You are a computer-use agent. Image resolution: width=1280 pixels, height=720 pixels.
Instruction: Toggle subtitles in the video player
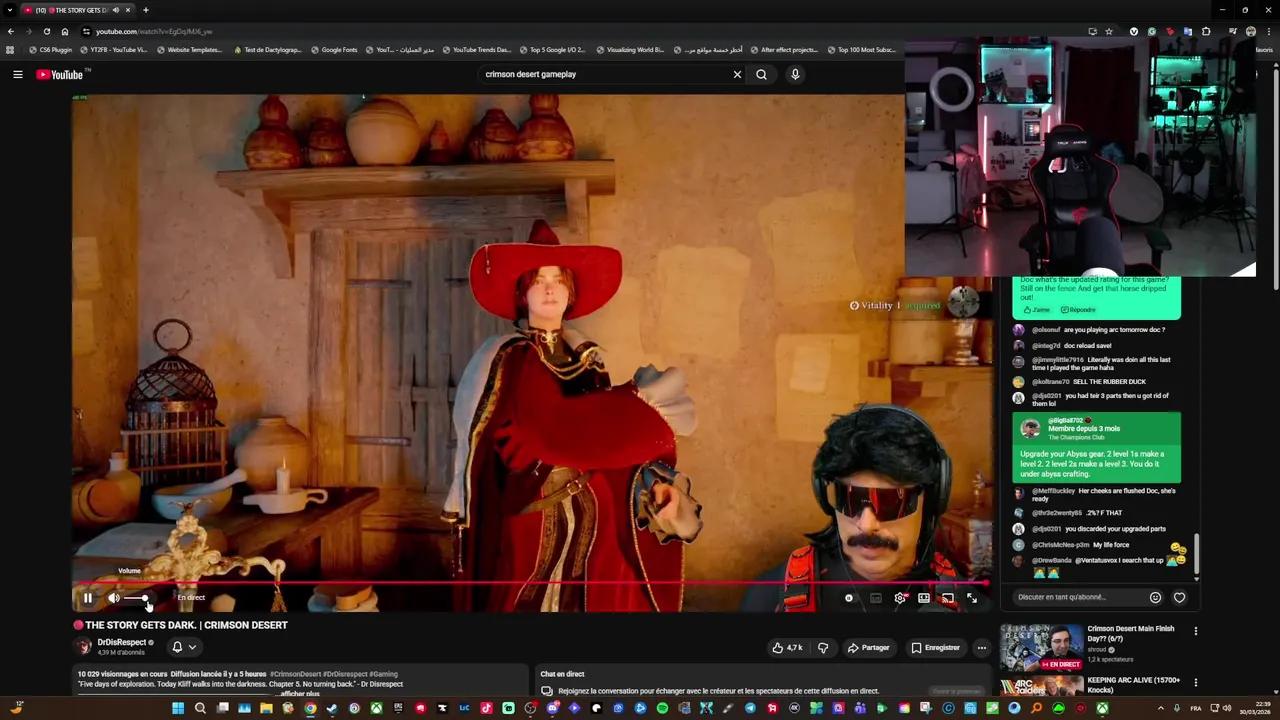pos(876,598)
